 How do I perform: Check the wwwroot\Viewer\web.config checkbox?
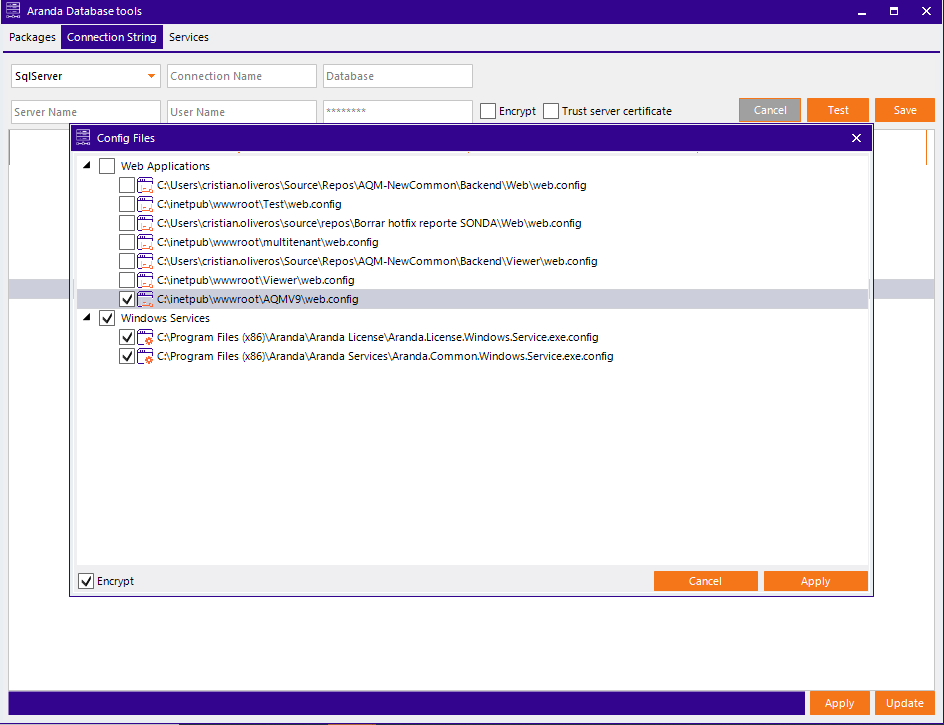126,280
